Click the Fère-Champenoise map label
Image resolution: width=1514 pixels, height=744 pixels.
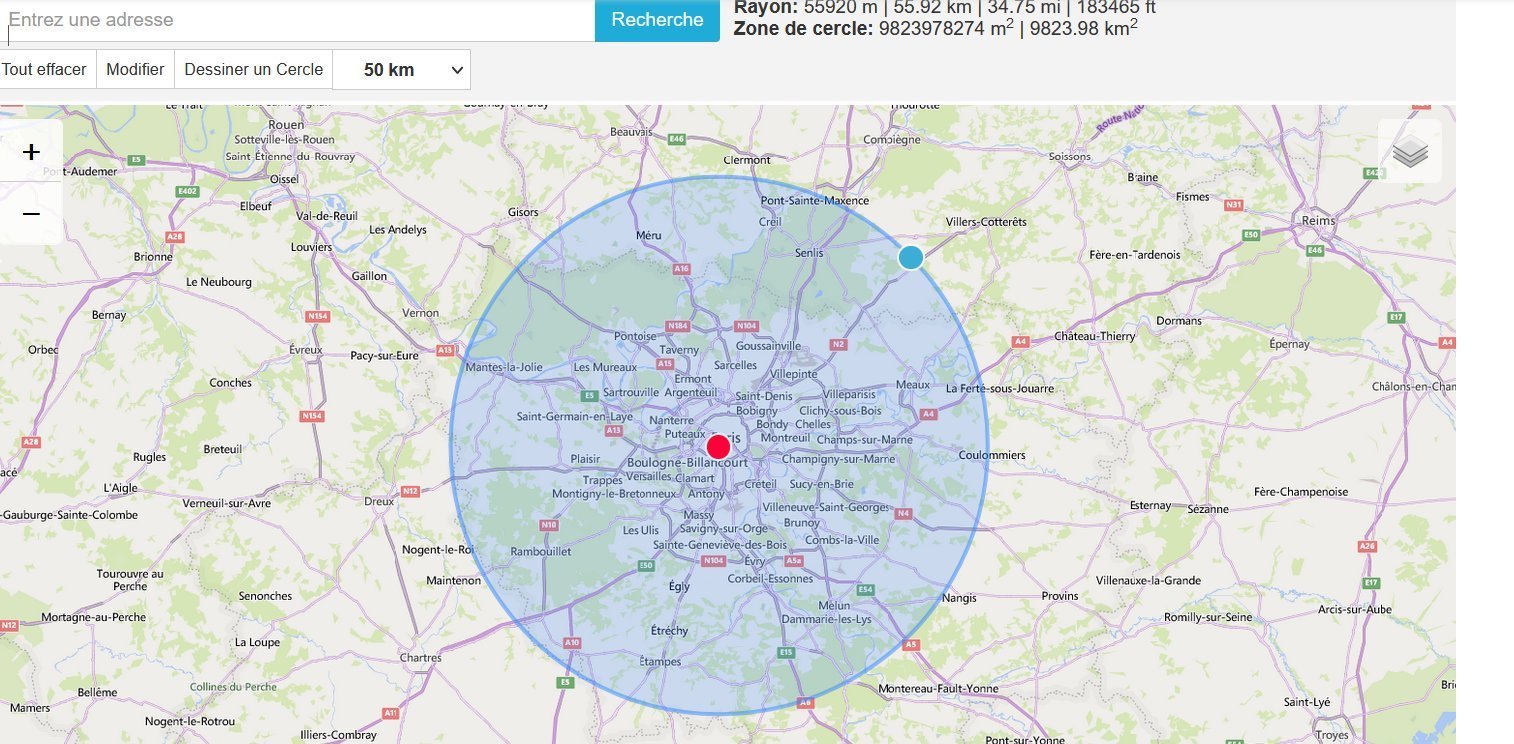(1301, 492)
